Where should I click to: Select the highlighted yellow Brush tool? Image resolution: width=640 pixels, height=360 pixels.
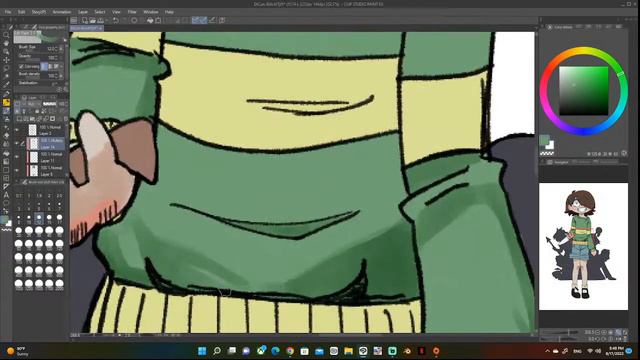6,102
